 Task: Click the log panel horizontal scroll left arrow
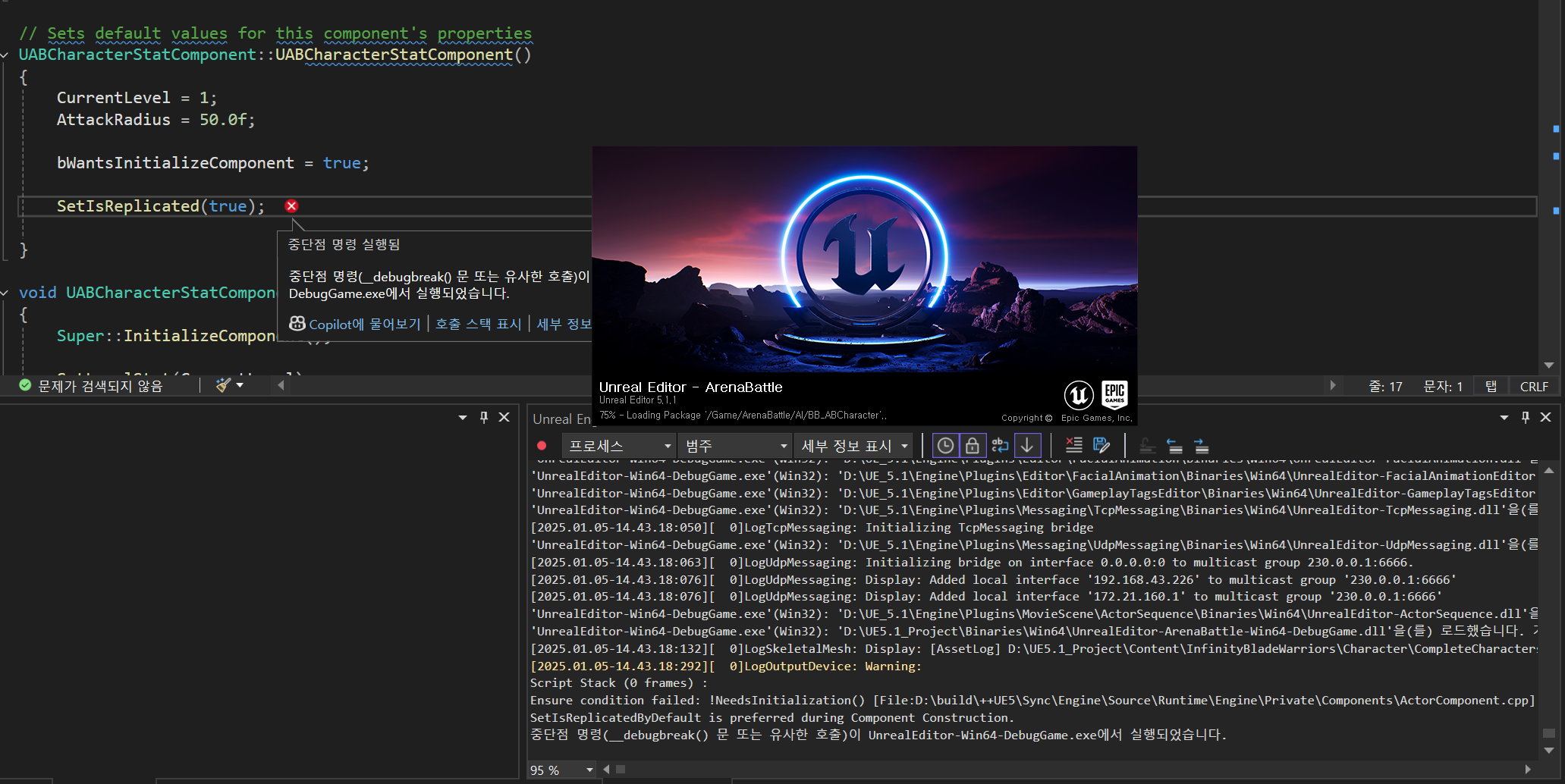606,769
